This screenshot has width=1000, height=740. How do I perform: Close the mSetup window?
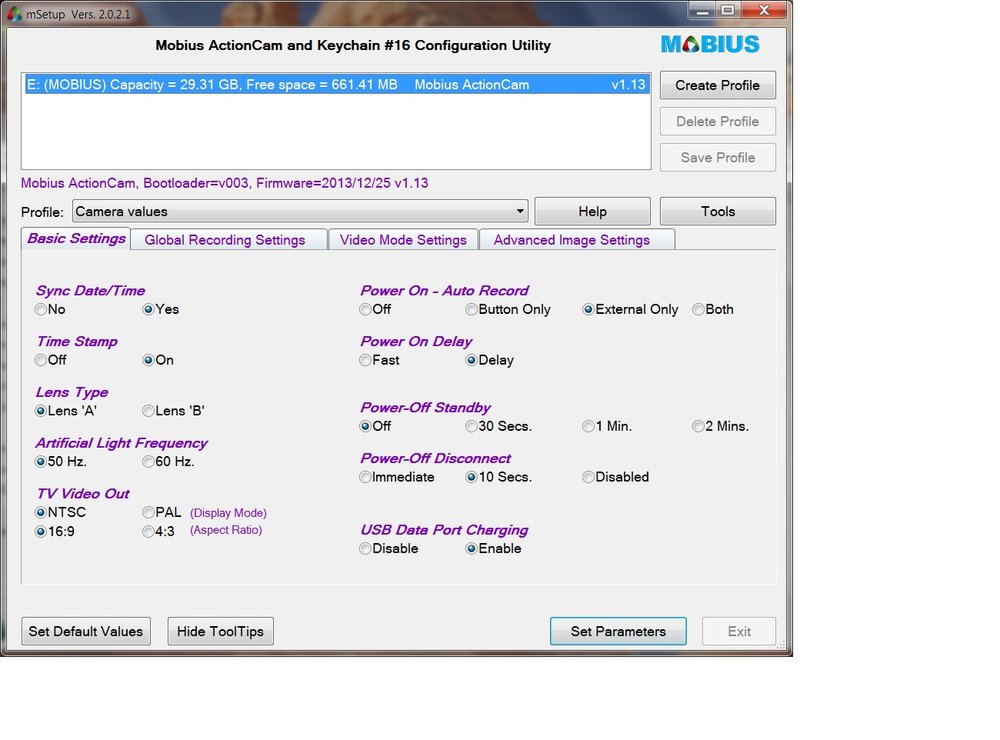pyautogui.click(x=764, y=10)
